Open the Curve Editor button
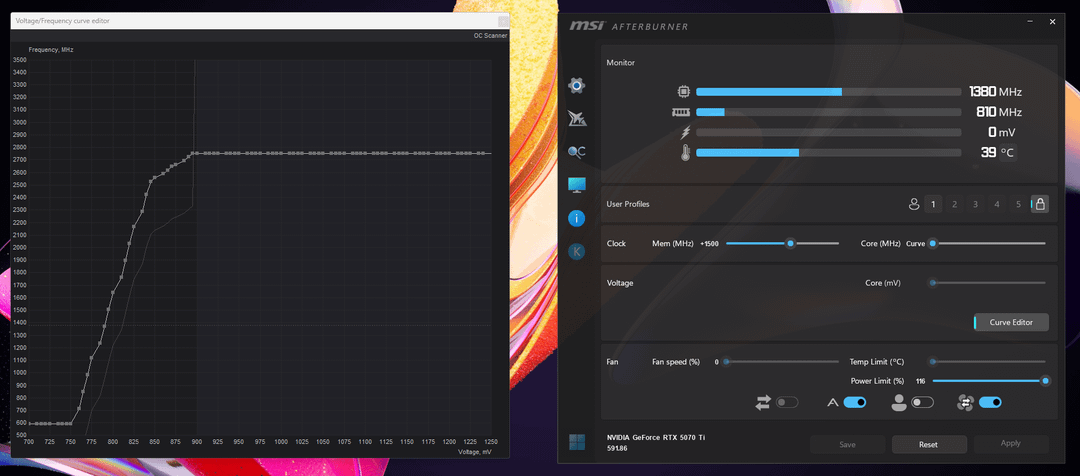The image size is (1080, 476). [1011, 322]
